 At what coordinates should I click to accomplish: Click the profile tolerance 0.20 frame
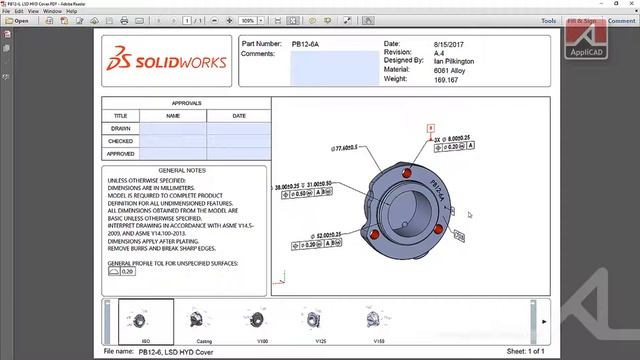[122, 271]
